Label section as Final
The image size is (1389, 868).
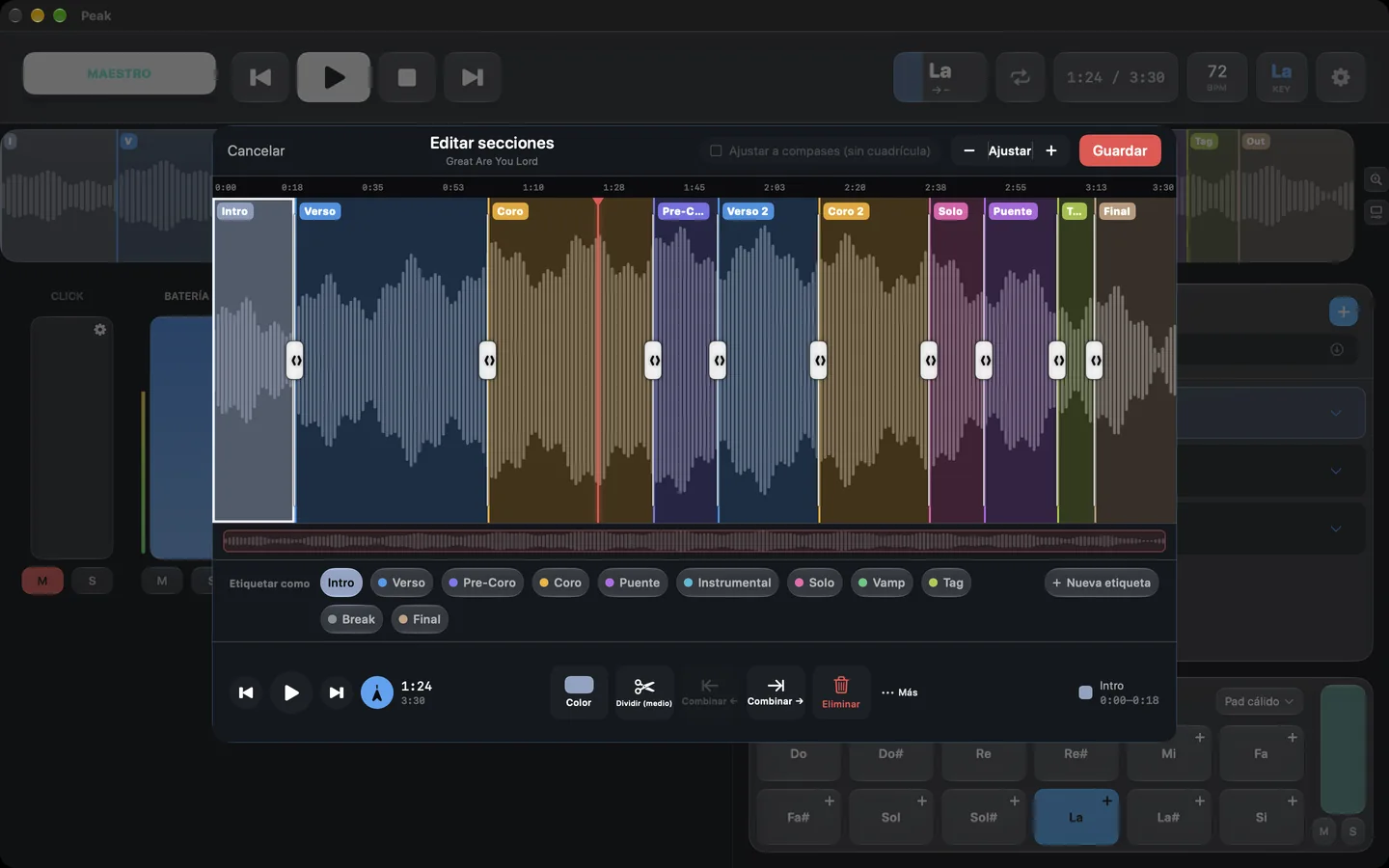point(420,619)
